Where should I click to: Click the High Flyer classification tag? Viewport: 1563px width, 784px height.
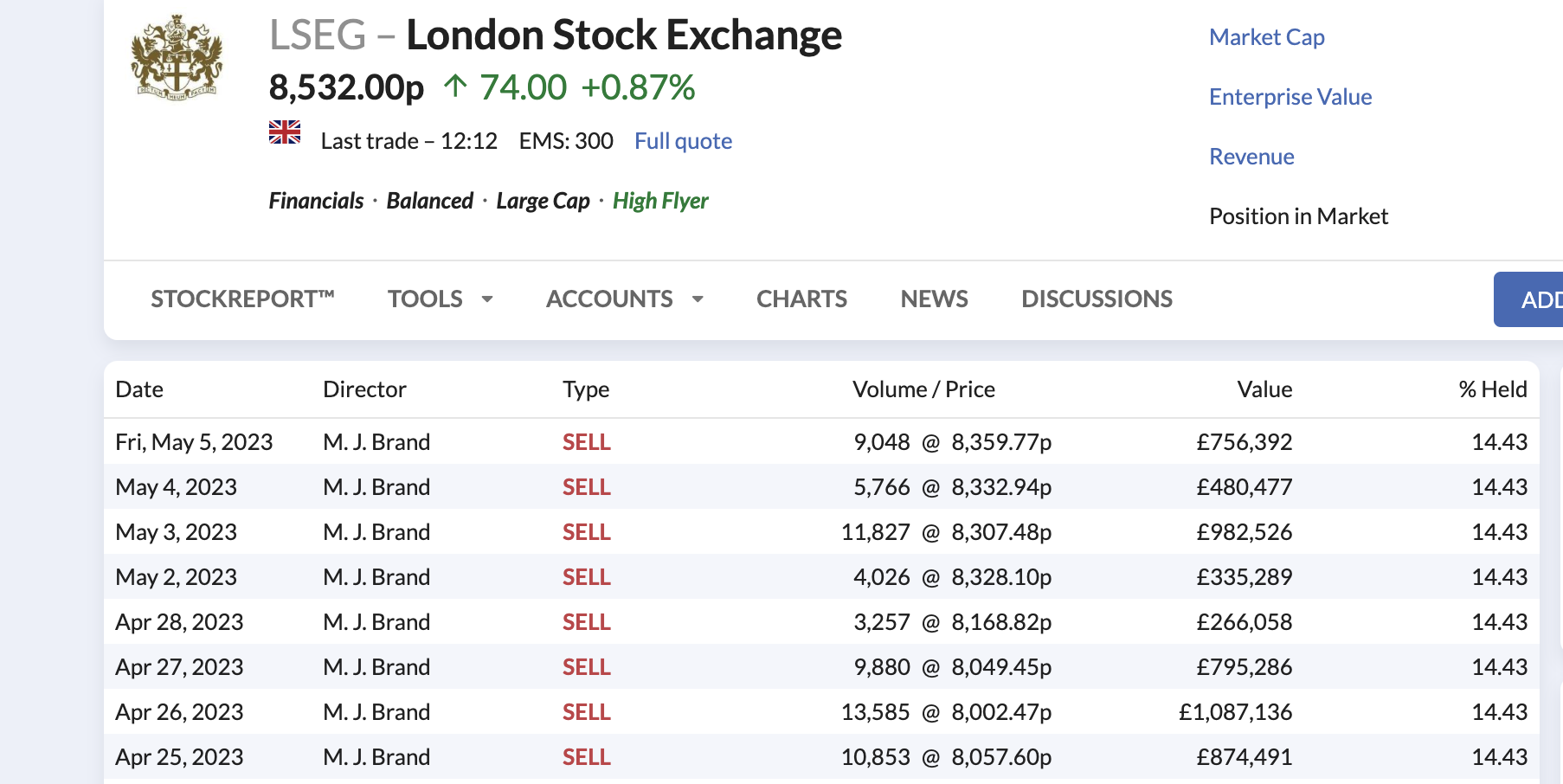click(660, 201)
